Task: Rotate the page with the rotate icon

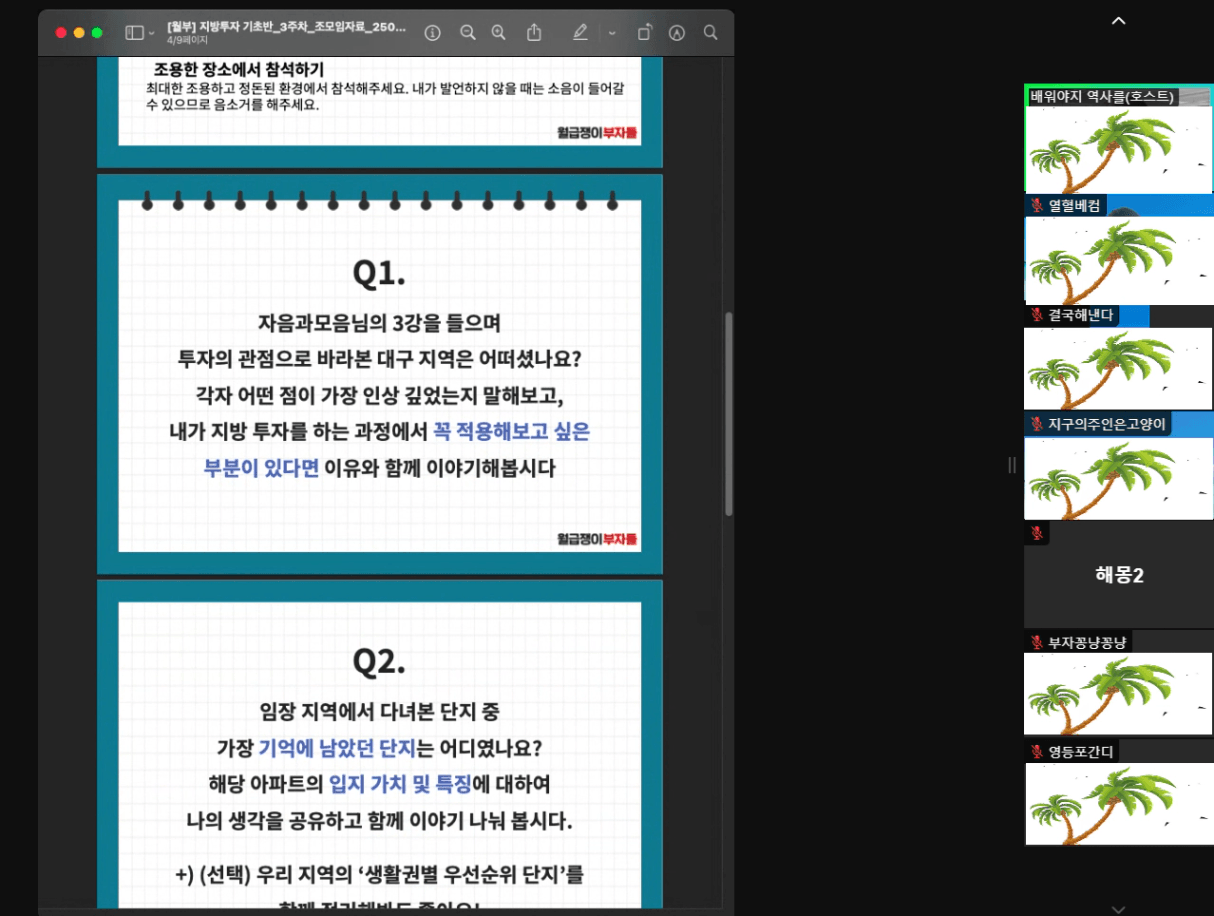Action: point(645,33)
